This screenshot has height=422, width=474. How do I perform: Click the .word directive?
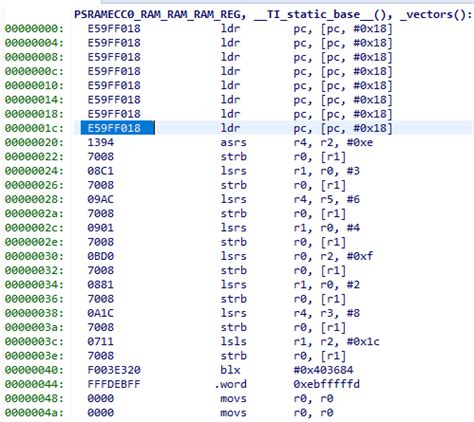pos(231,384)
